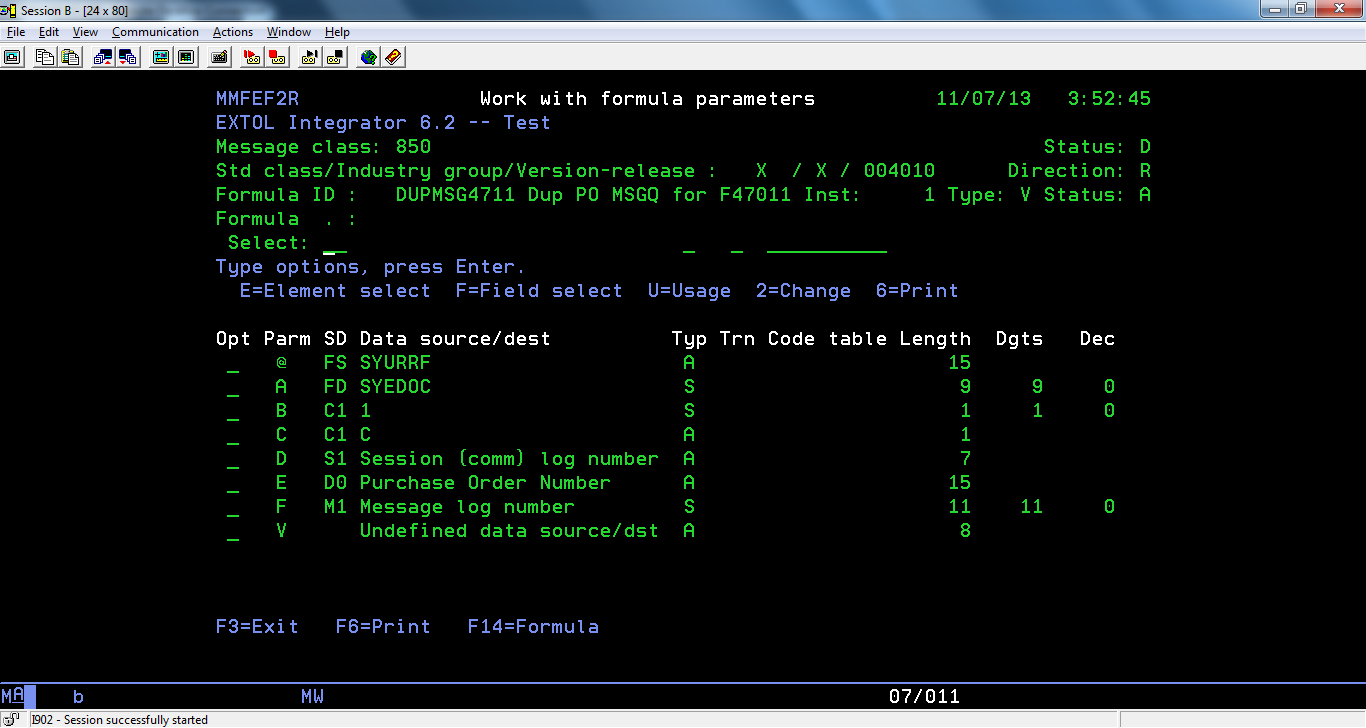Image resolution: width=1366 pixels, height=728 pixels.
Task: Open the Color mapping toolbar icon
Action: (186, 57)
